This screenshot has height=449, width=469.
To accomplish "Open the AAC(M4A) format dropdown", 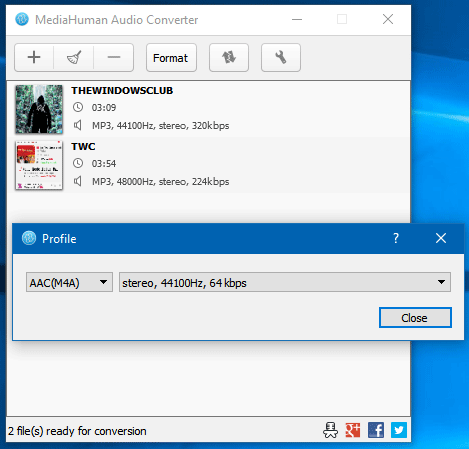I will 69,282.
